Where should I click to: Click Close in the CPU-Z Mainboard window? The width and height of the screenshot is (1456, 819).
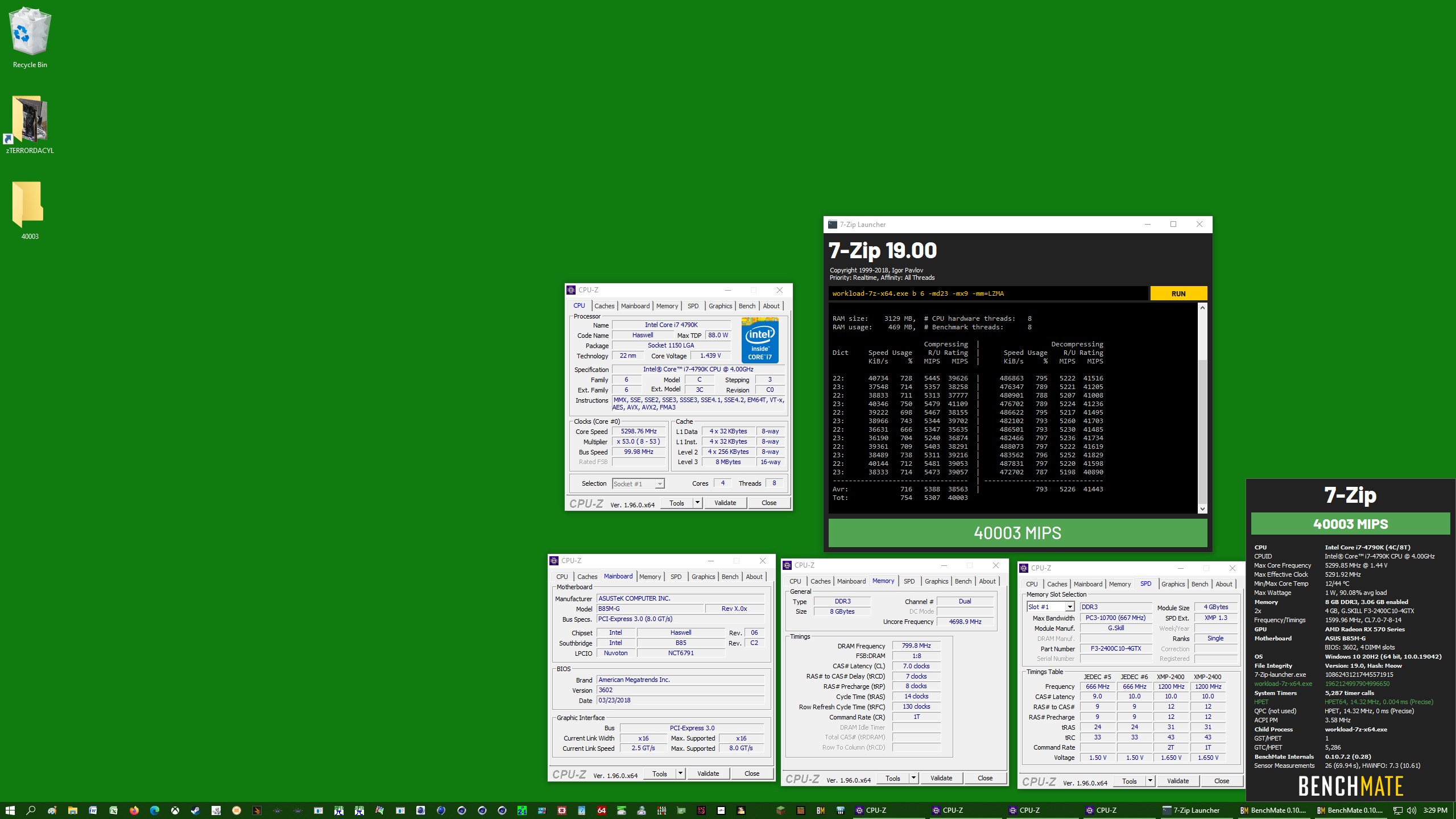point(752,773)
